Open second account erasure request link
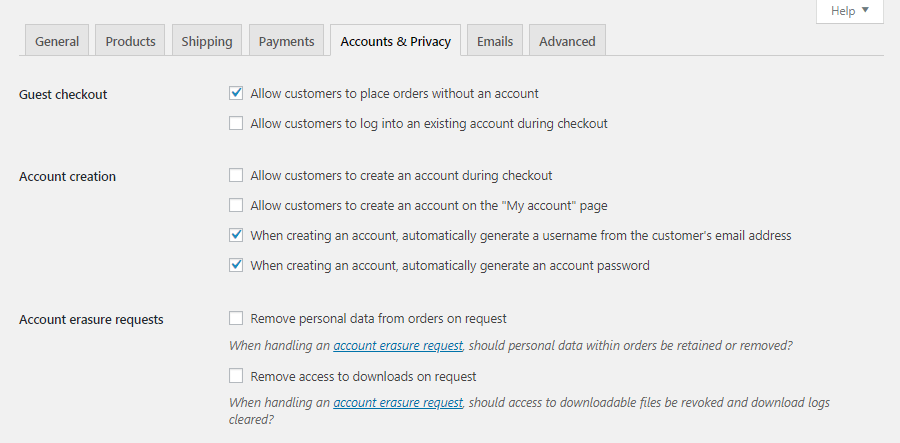Image resolution: width=900 pixels, height=443 pixels. tap(398, 403)
